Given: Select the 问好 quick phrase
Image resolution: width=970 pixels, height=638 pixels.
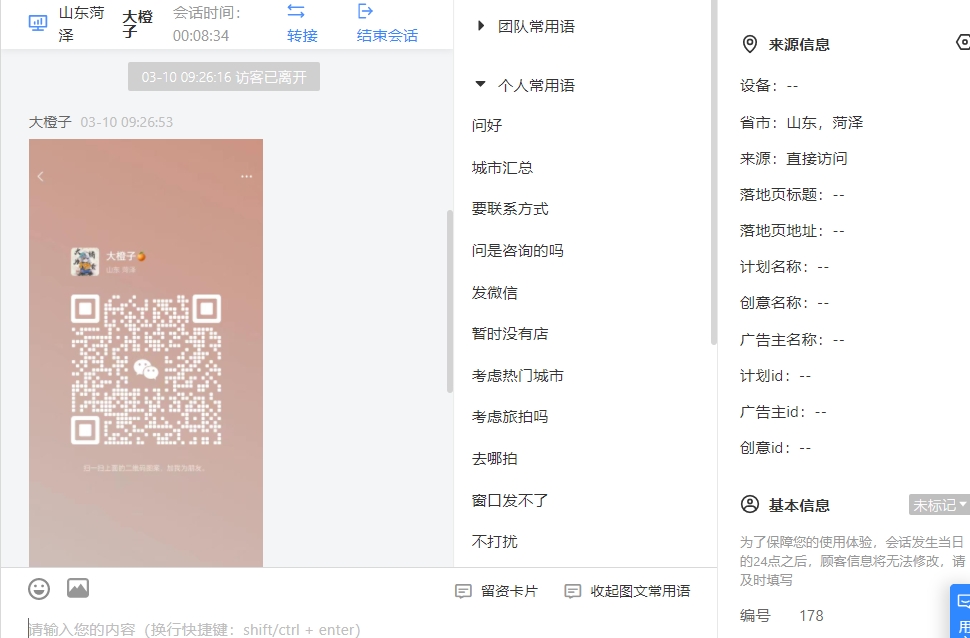Looking at the screenshot, I should click(x=487, y=126).
